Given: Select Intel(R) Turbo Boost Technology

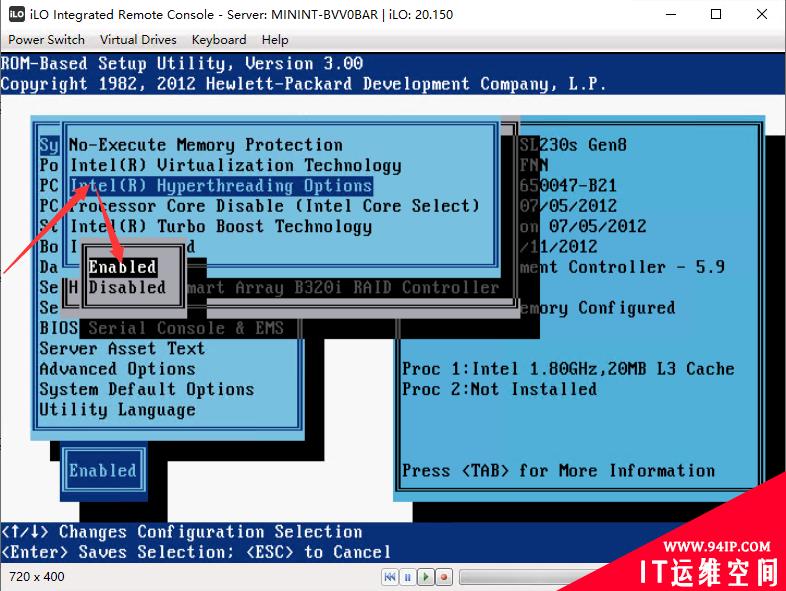Looking at the screenshot, I should (x=221, y=227).
